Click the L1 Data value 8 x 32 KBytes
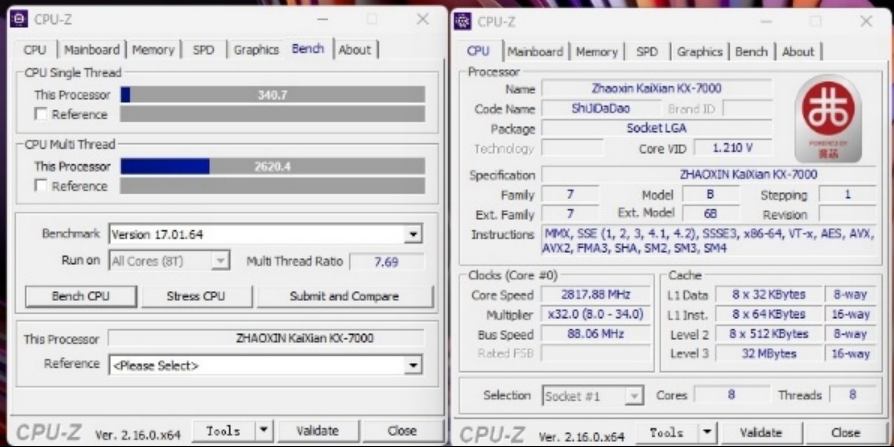Image resolution: width=894 pixels, height=447 pixels. (769, 295)
